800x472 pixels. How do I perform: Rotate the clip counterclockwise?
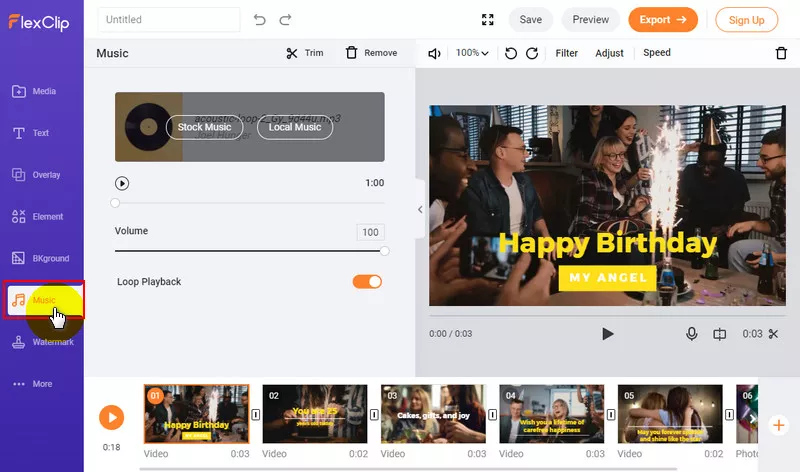point(511,53)
